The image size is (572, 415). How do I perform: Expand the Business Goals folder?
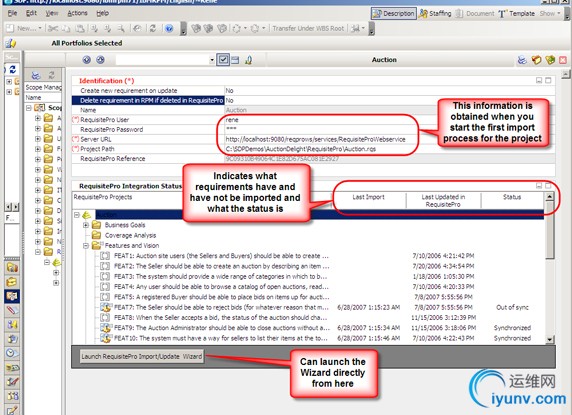tap(86, 225)
